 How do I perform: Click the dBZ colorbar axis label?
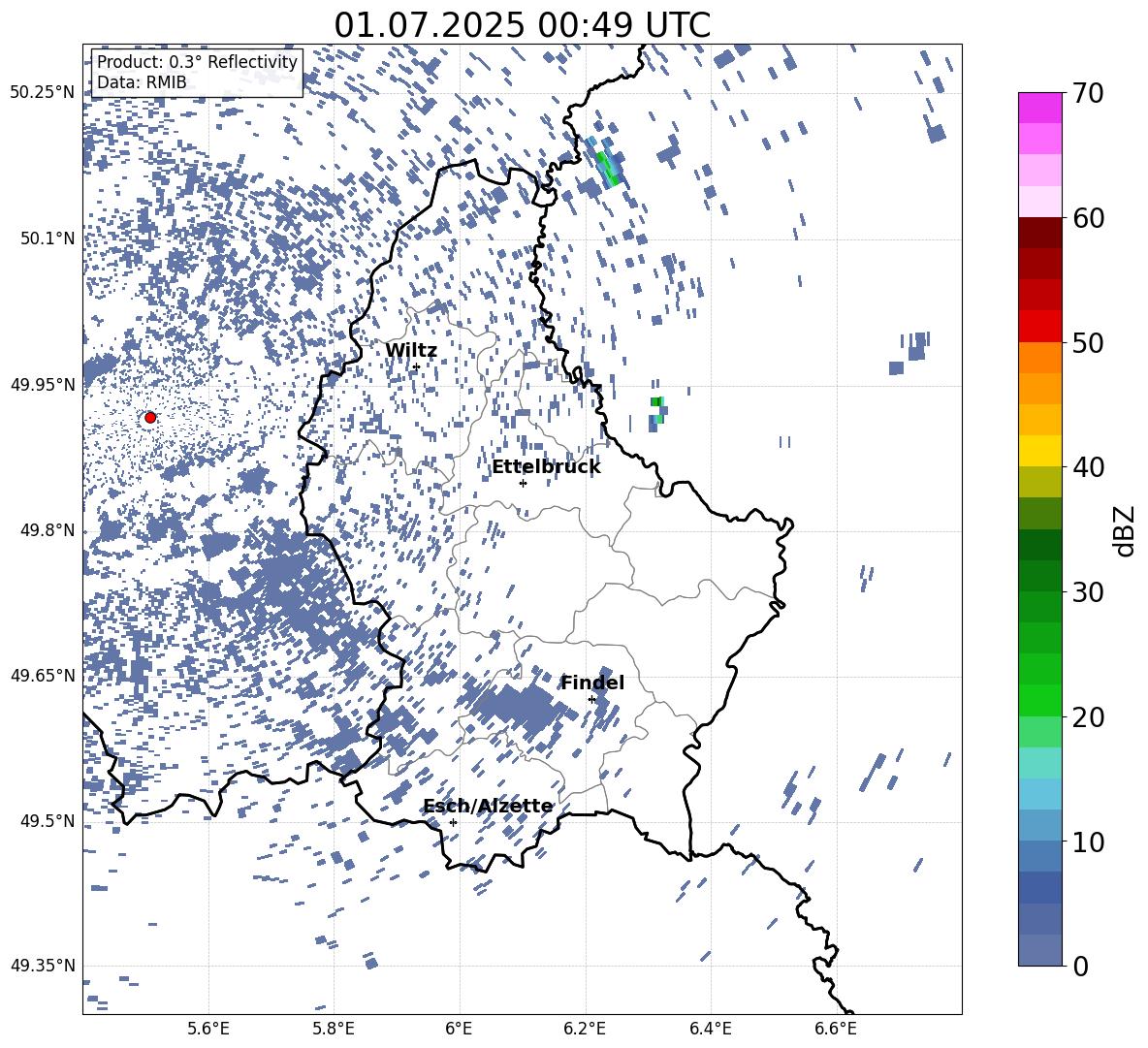(1126, 530)
